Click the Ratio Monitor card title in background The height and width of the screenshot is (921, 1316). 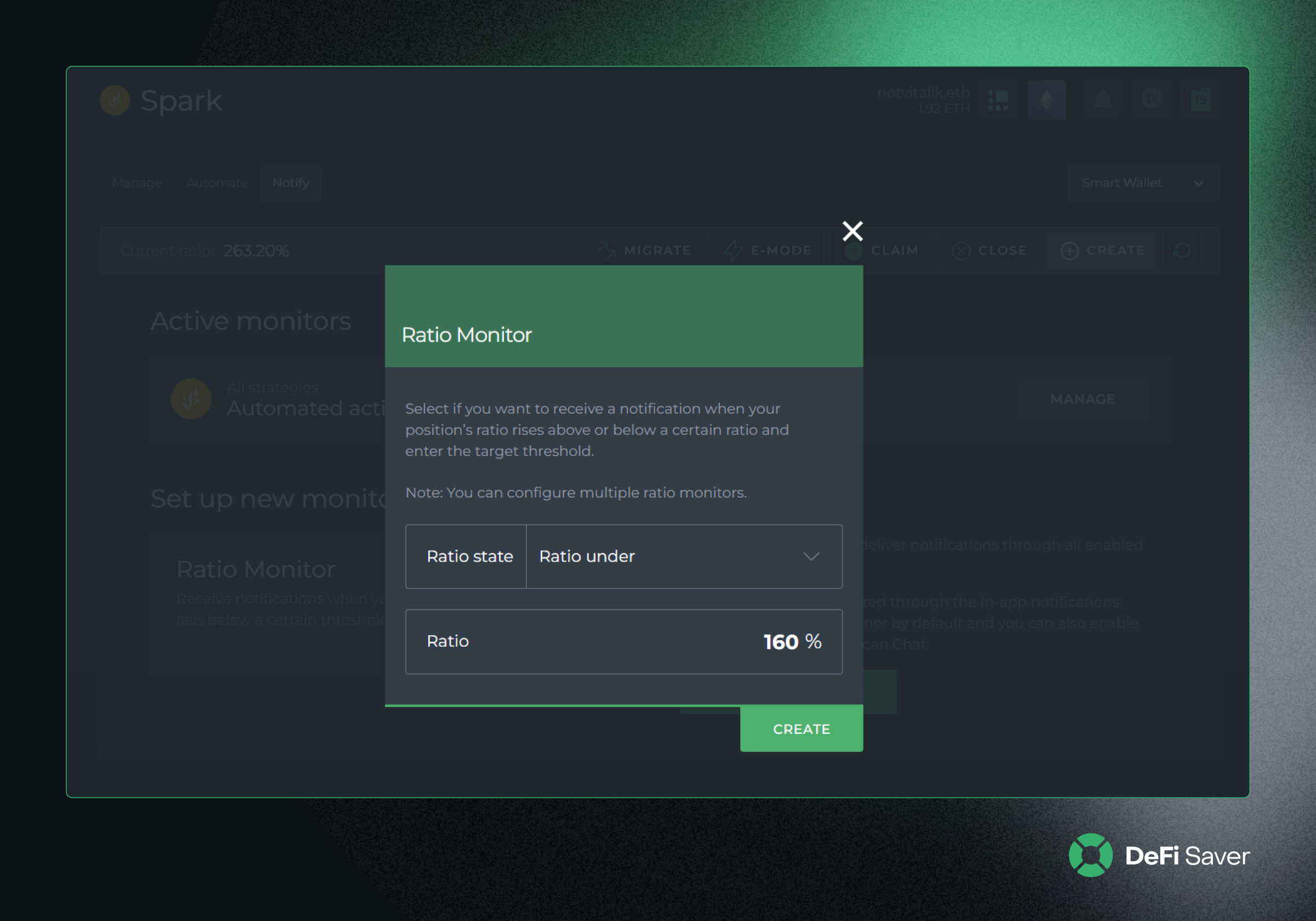tap(256, 569)
